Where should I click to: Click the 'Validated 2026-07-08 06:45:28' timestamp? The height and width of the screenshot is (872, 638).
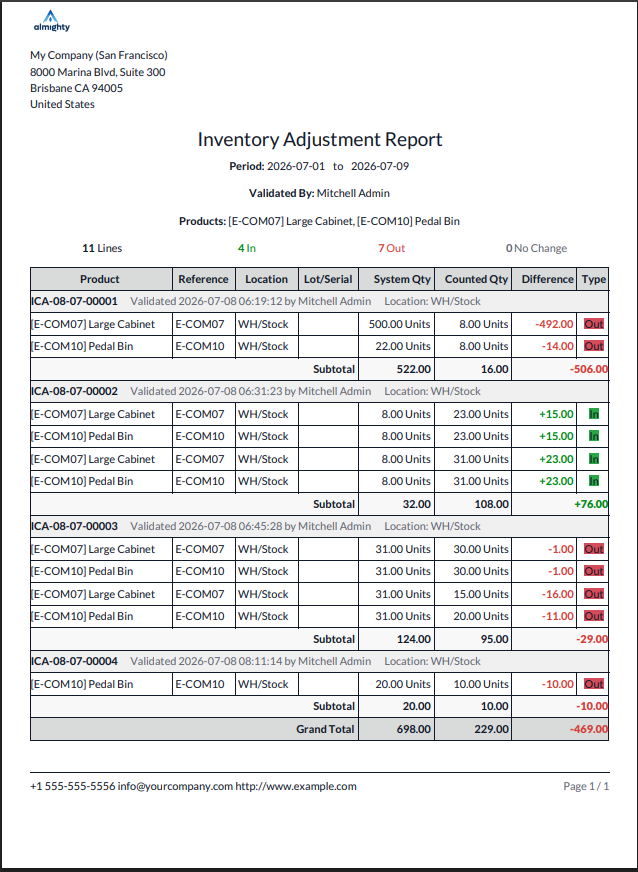tap(206, 526)
